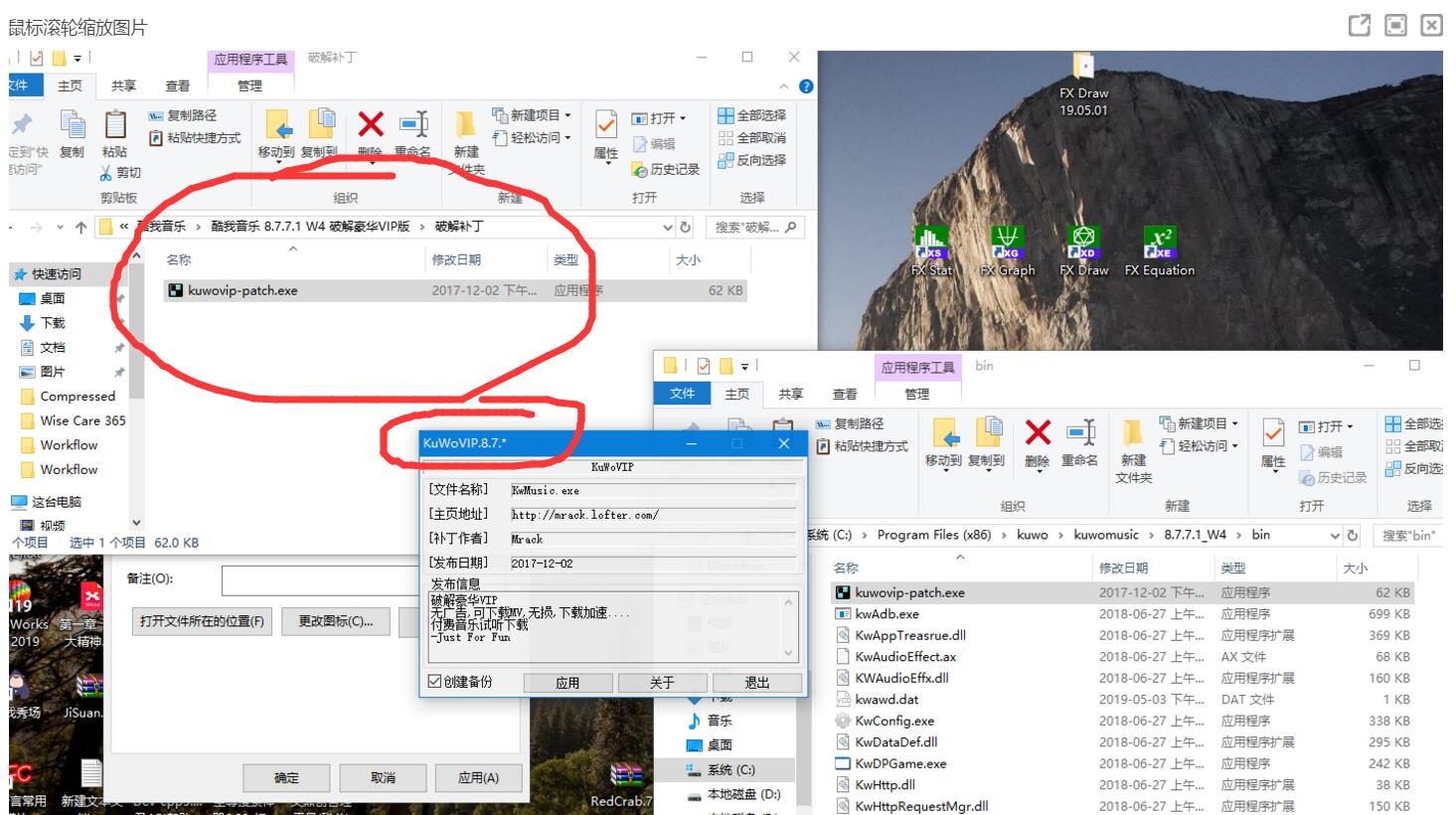Image resolution: width=1456 pixels, height=815 pixels.
Task: Select KwDPGame.exe in bin file list
Action: 900,763
